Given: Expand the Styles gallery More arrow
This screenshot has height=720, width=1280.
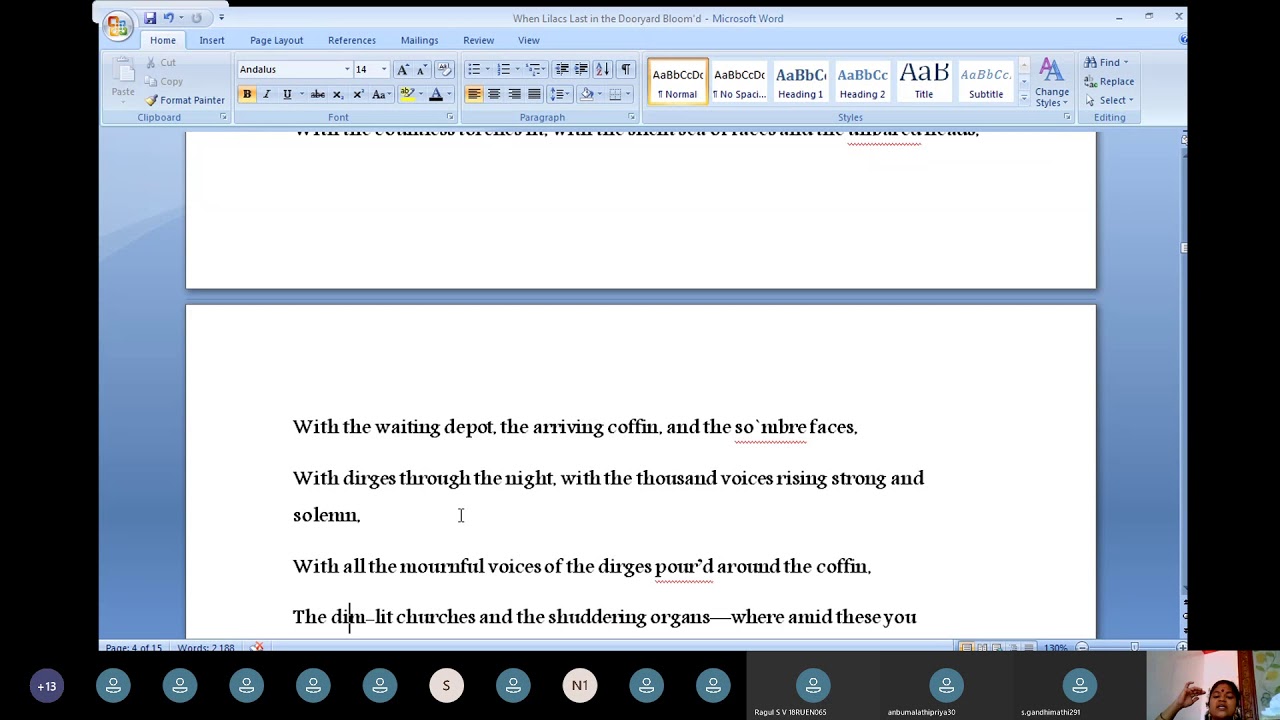Looking at the screenshot, I should [1023, 99].
